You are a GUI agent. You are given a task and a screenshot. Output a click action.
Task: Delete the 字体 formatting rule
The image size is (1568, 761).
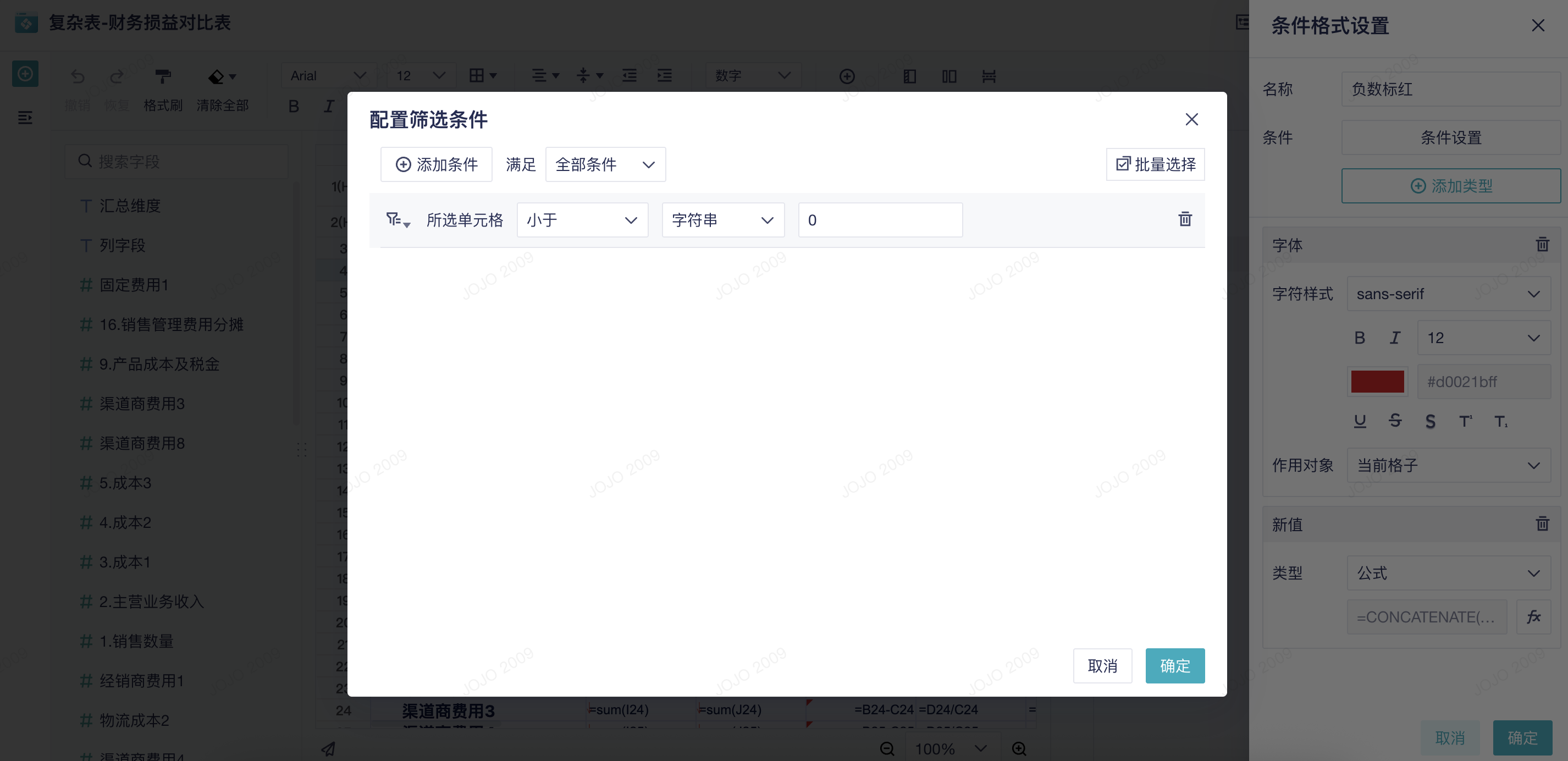coord(1543,244)
